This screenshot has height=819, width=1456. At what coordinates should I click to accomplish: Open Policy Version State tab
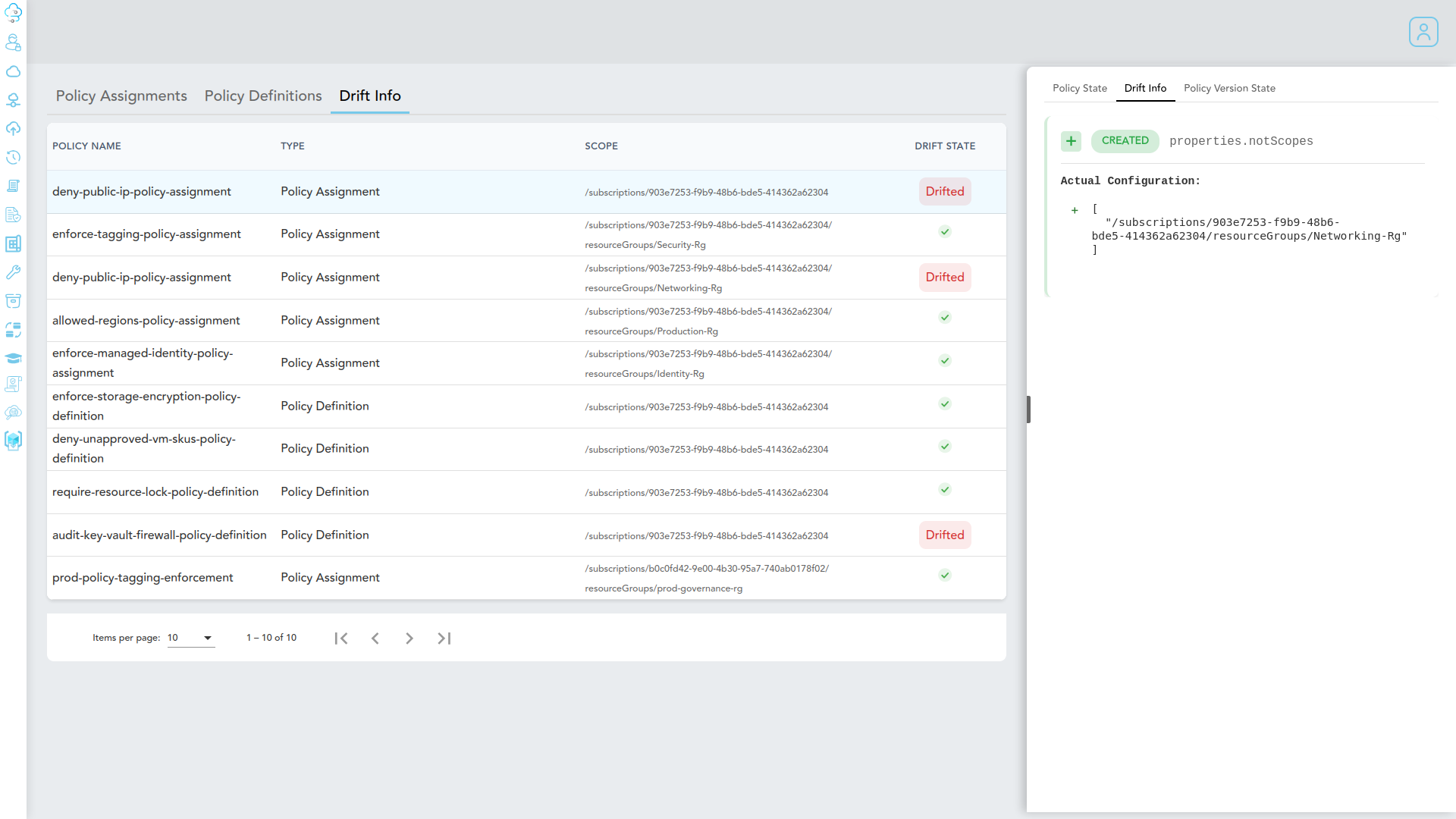(1229, 89)
